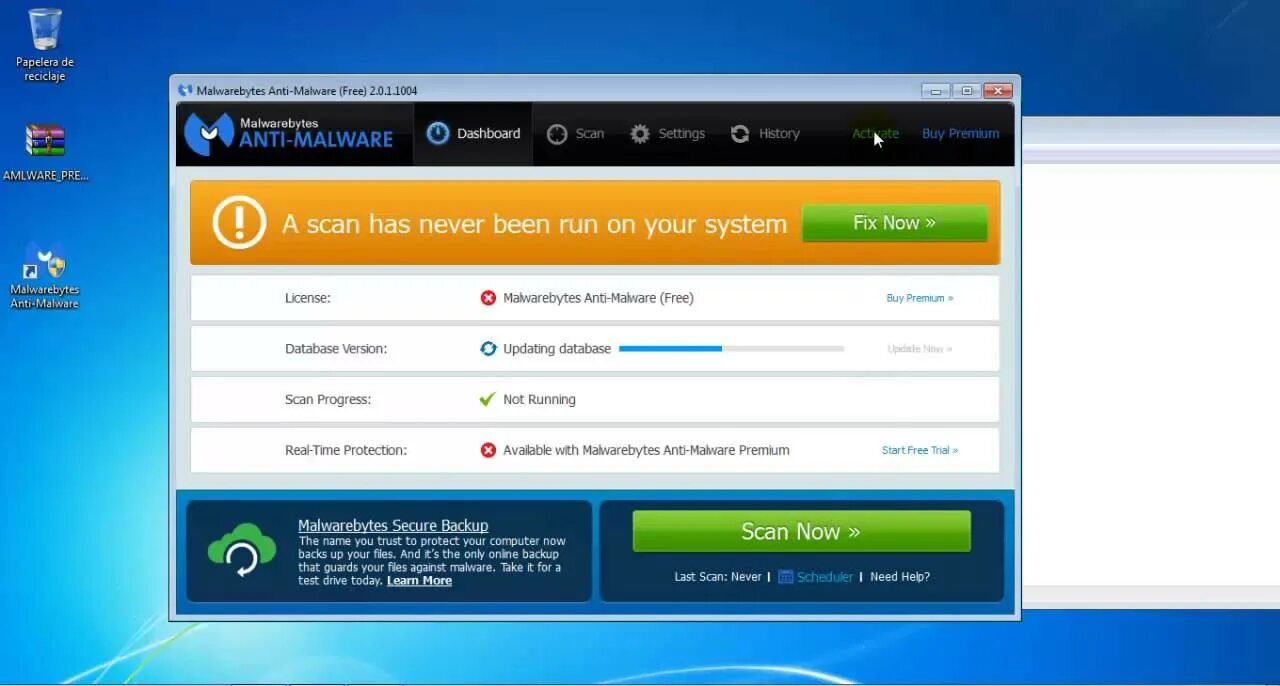The image size is (1280, 686).
Task: Click green checkmark next to Not Running
Action: tap(488, 399)
